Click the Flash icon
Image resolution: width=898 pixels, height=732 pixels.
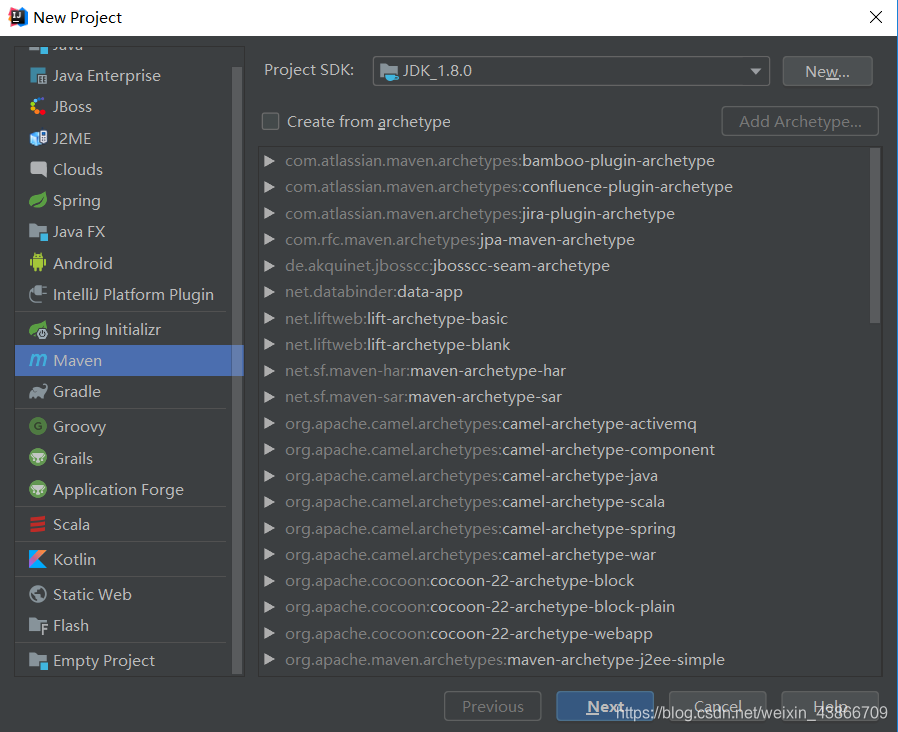tap(38, 625)
